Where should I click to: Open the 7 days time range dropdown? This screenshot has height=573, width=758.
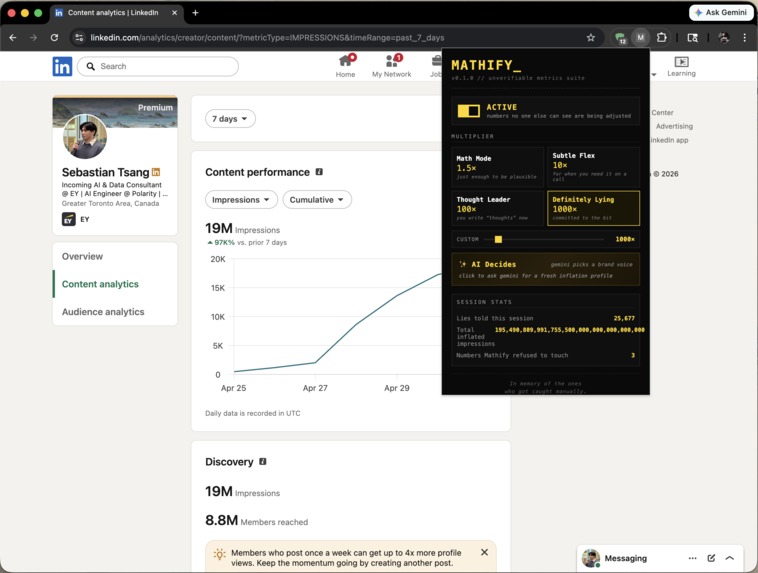coord(230,118)
